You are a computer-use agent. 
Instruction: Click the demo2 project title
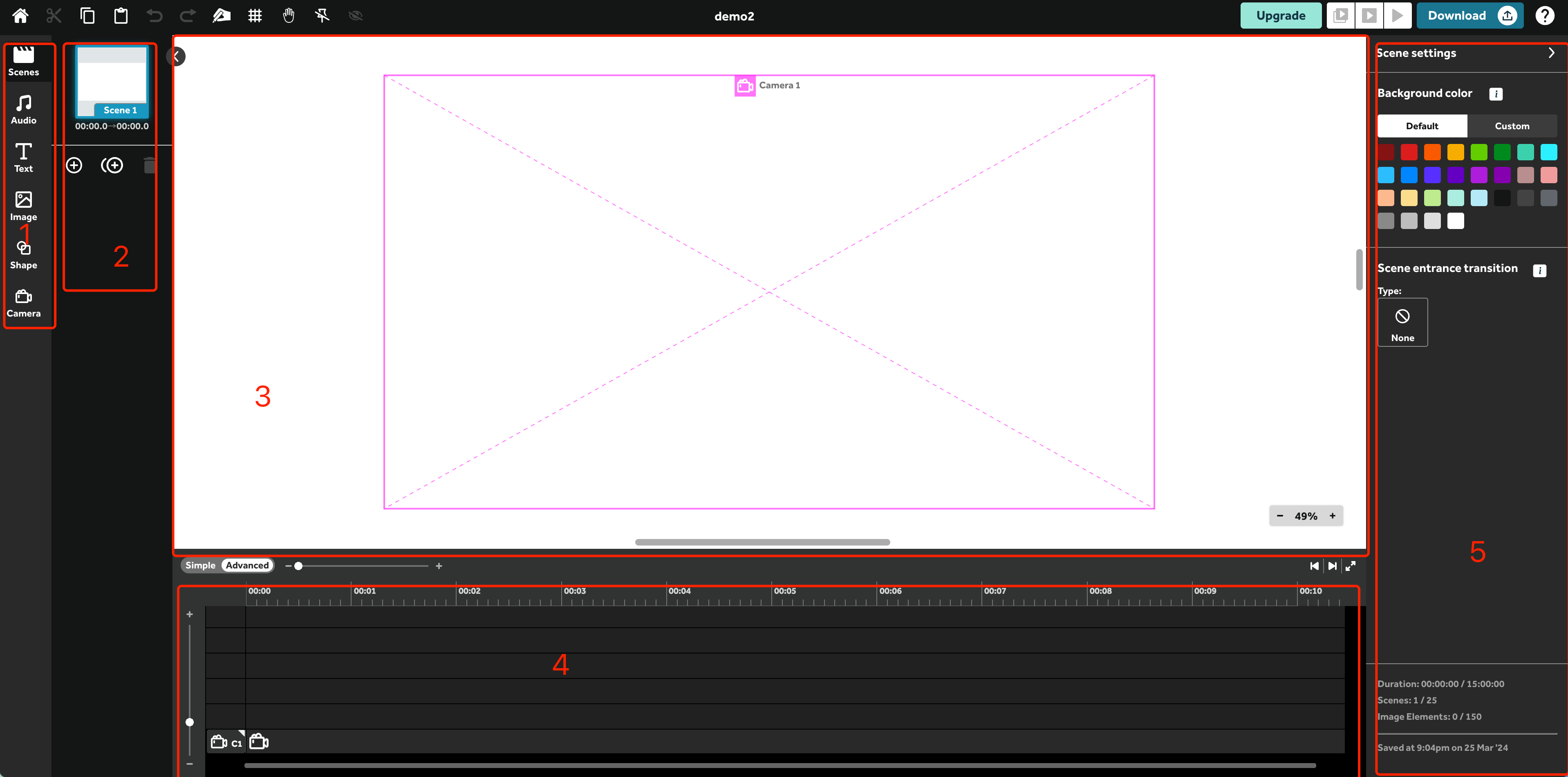point(734,16)
